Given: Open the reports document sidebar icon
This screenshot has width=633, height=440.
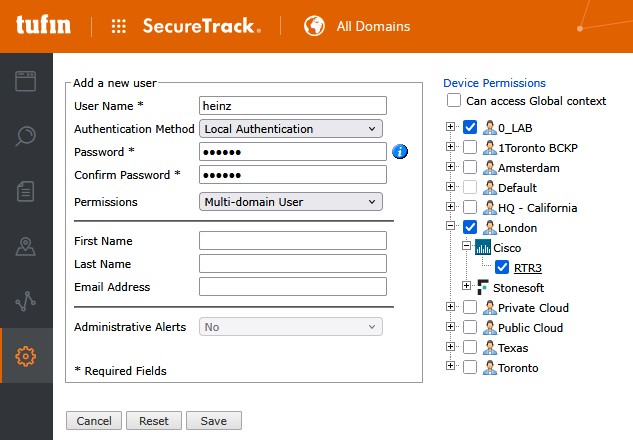Looking at the screenshot, I should click(25, 191).
